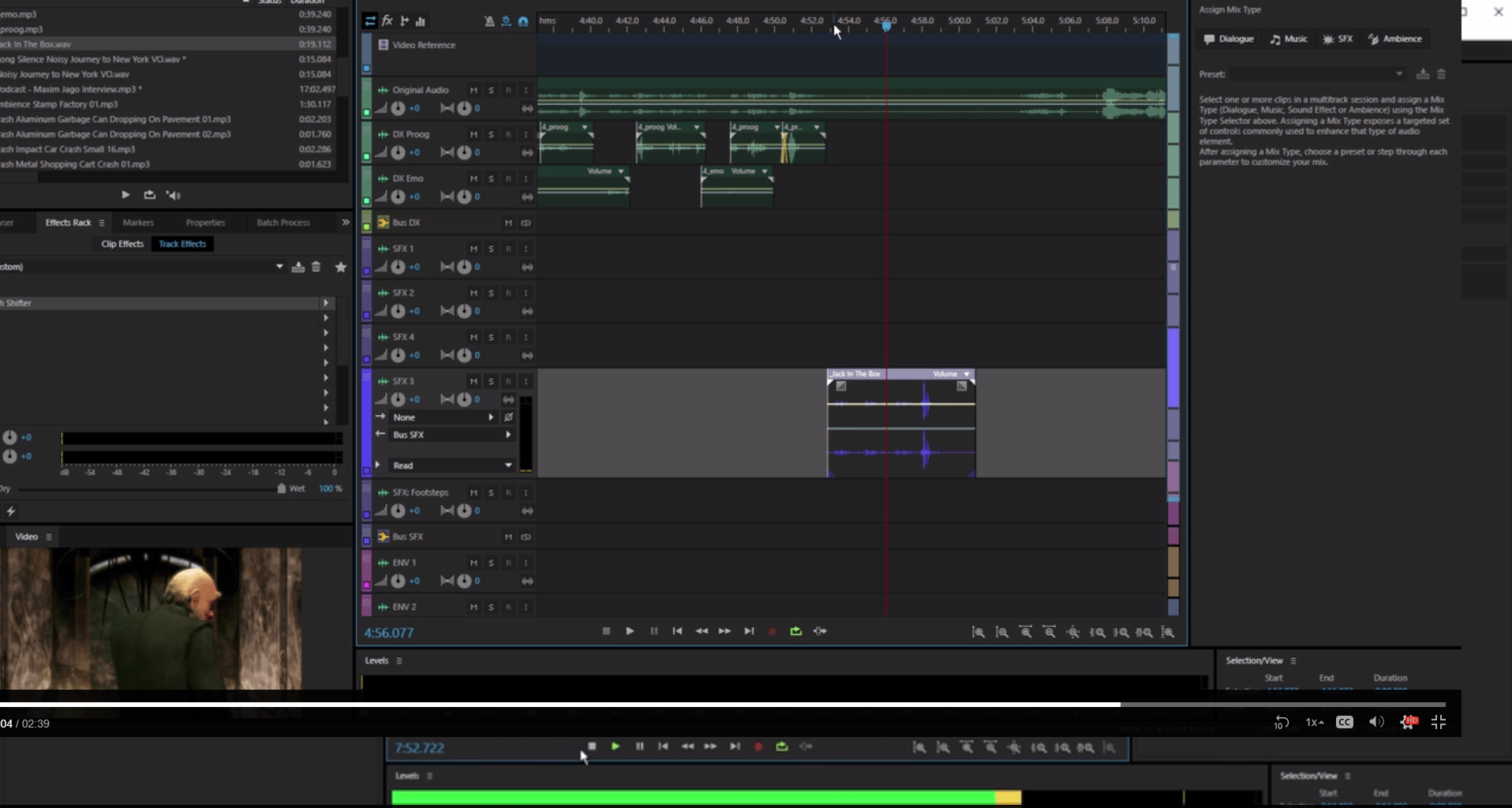Expand Pitch Shifter effect slot arrow
Viewport: 1512px width, 808px height.
click(325, 303)
